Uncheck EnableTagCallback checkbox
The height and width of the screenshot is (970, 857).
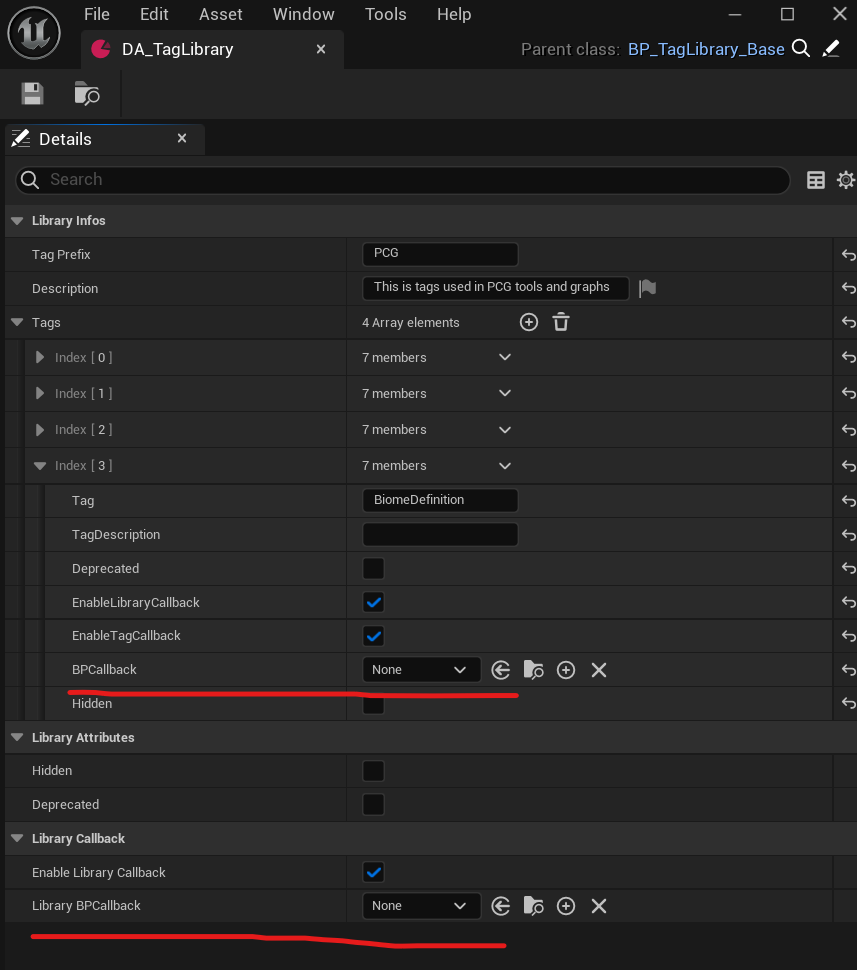point(373,636)
